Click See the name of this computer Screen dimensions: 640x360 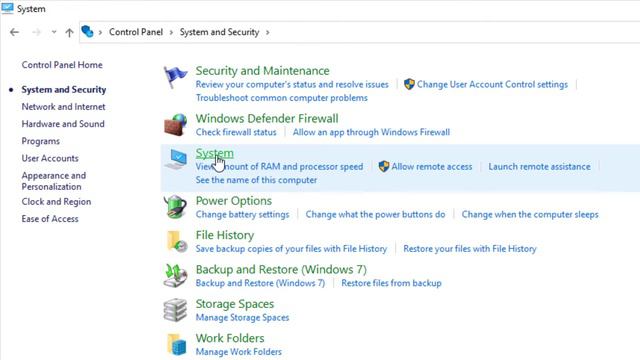256,180
